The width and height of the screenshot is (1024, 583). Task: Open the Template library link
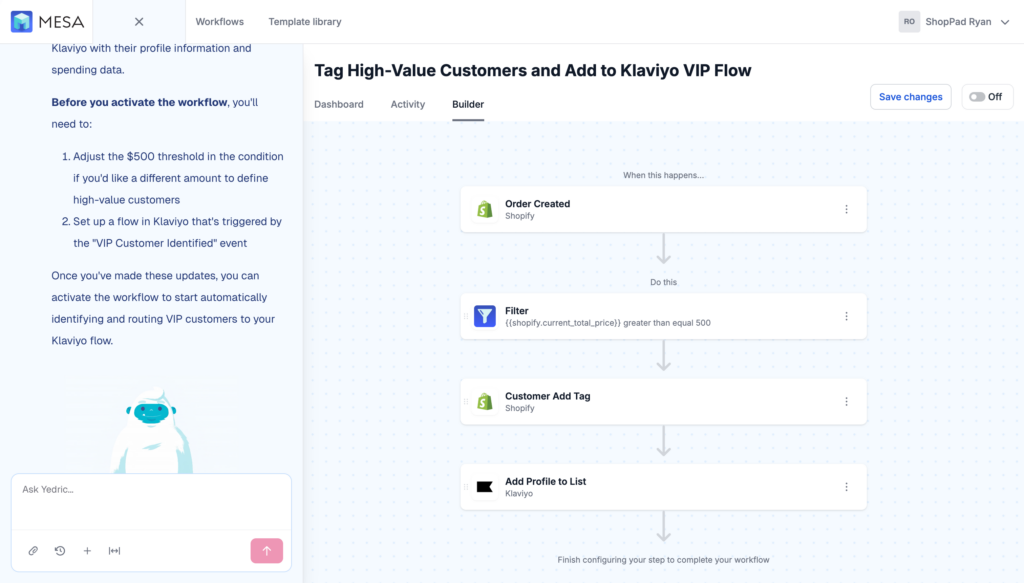(x=305, y=21)
